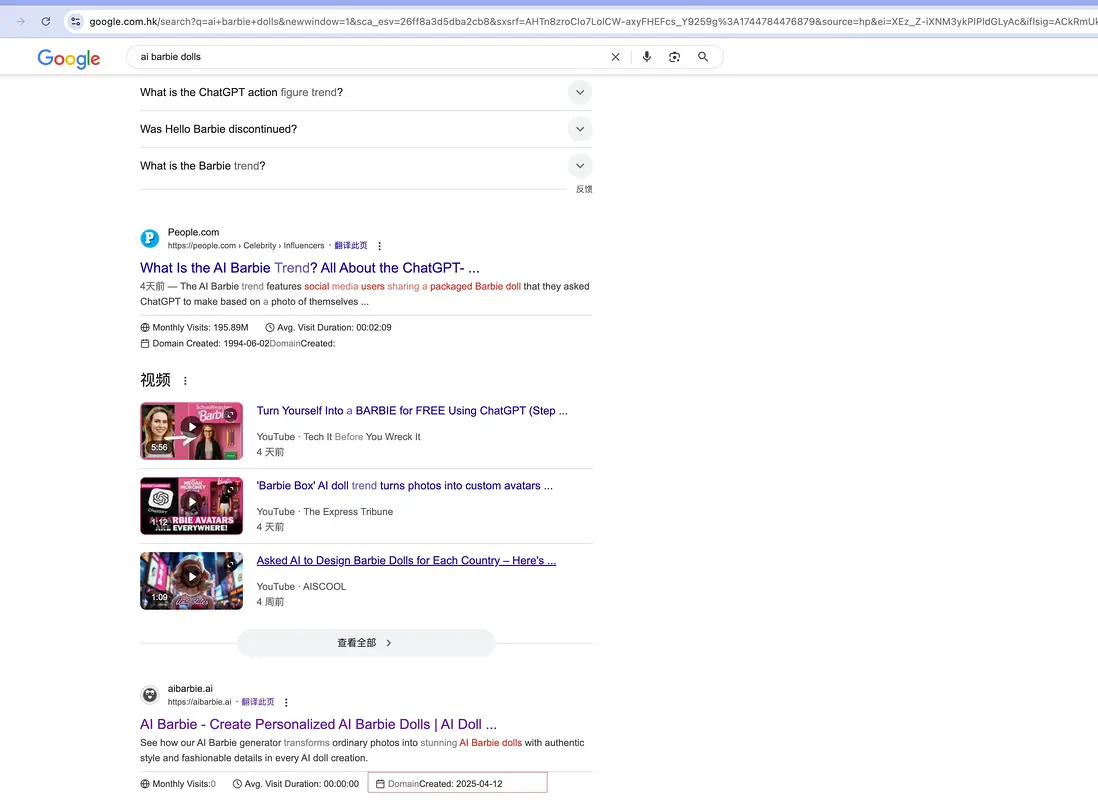
Task: Clear the search box with X icon
Action: click(616, 57)
